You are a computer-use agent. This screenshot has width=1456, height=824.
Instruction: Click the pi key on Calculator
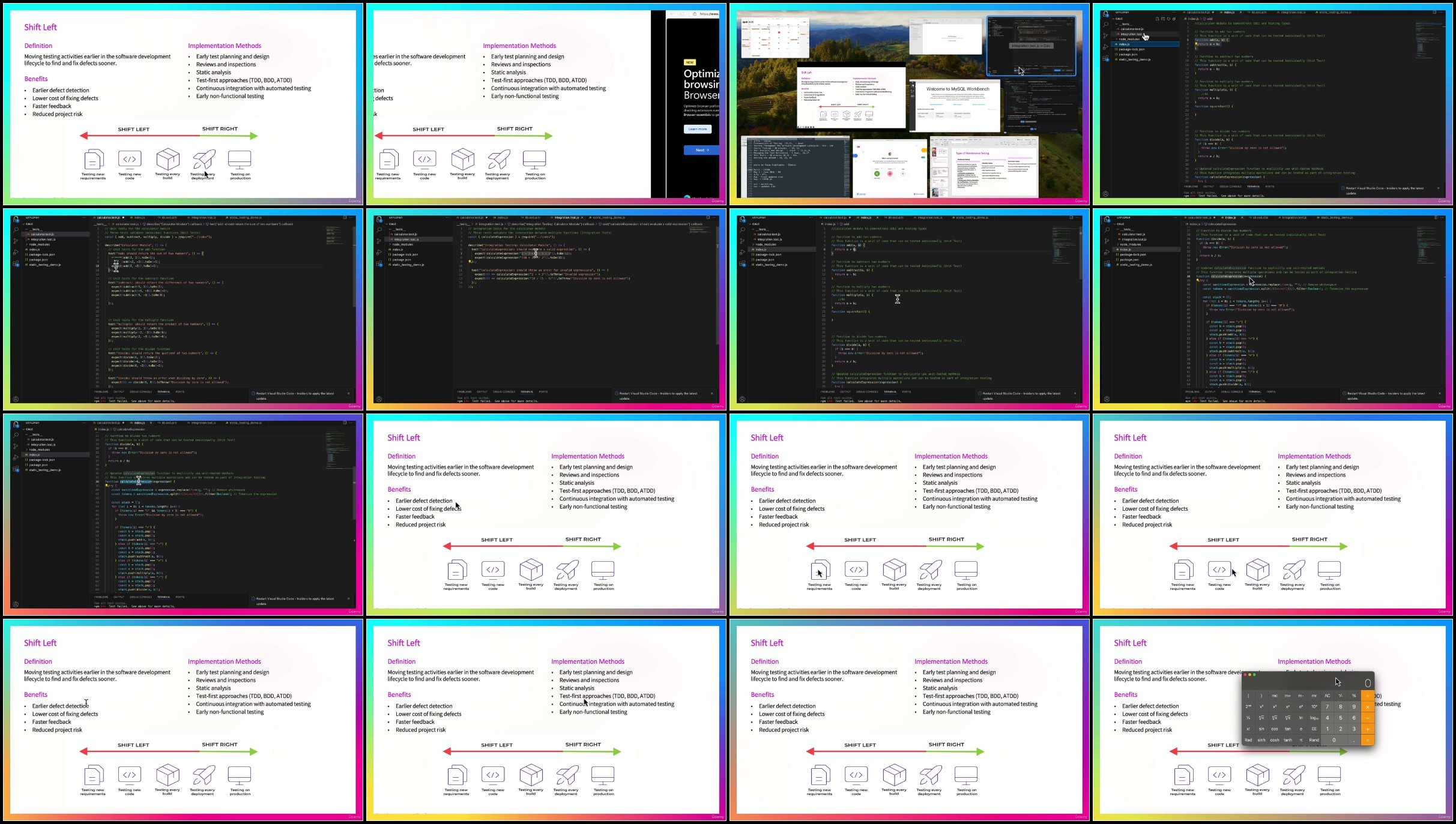(1301, 740)
